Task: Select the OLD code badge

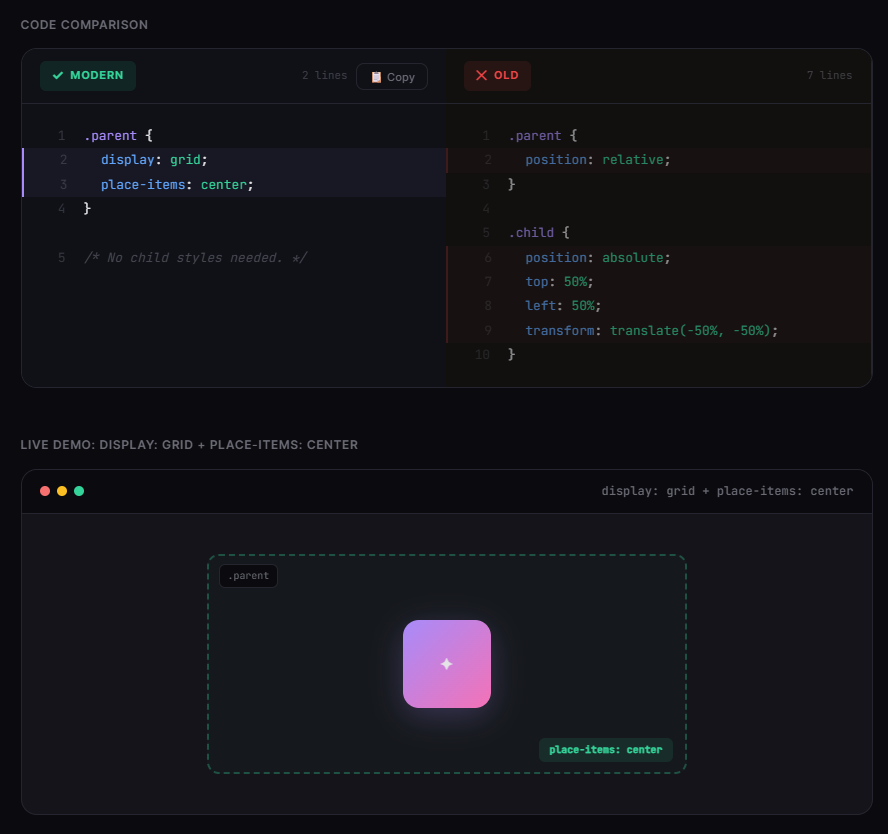Action: tap(497, 75)
